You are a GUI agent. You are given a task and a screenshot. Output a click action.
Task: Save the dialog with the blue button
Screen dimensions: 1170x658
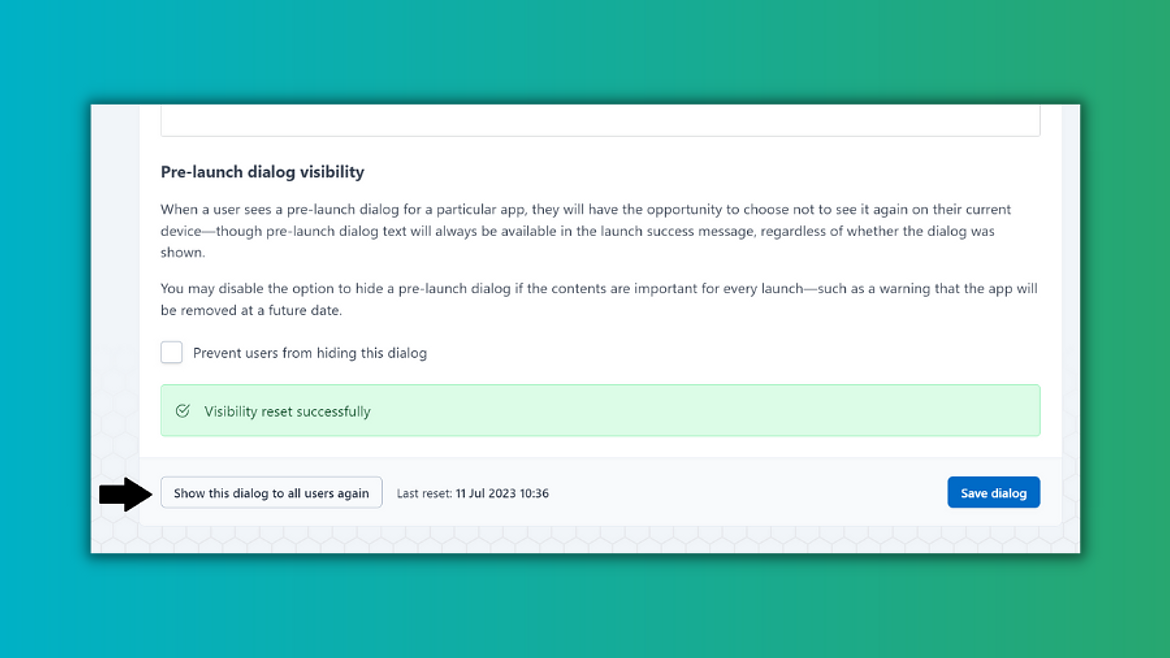[x=993, y=492]
